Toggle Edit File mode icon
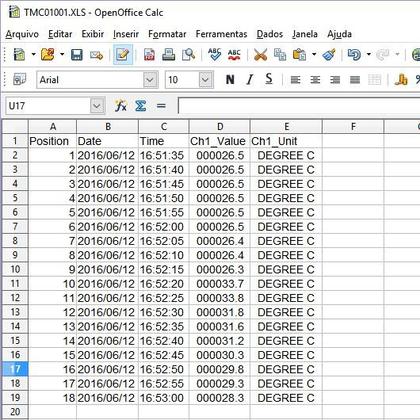 pos(123,55)
